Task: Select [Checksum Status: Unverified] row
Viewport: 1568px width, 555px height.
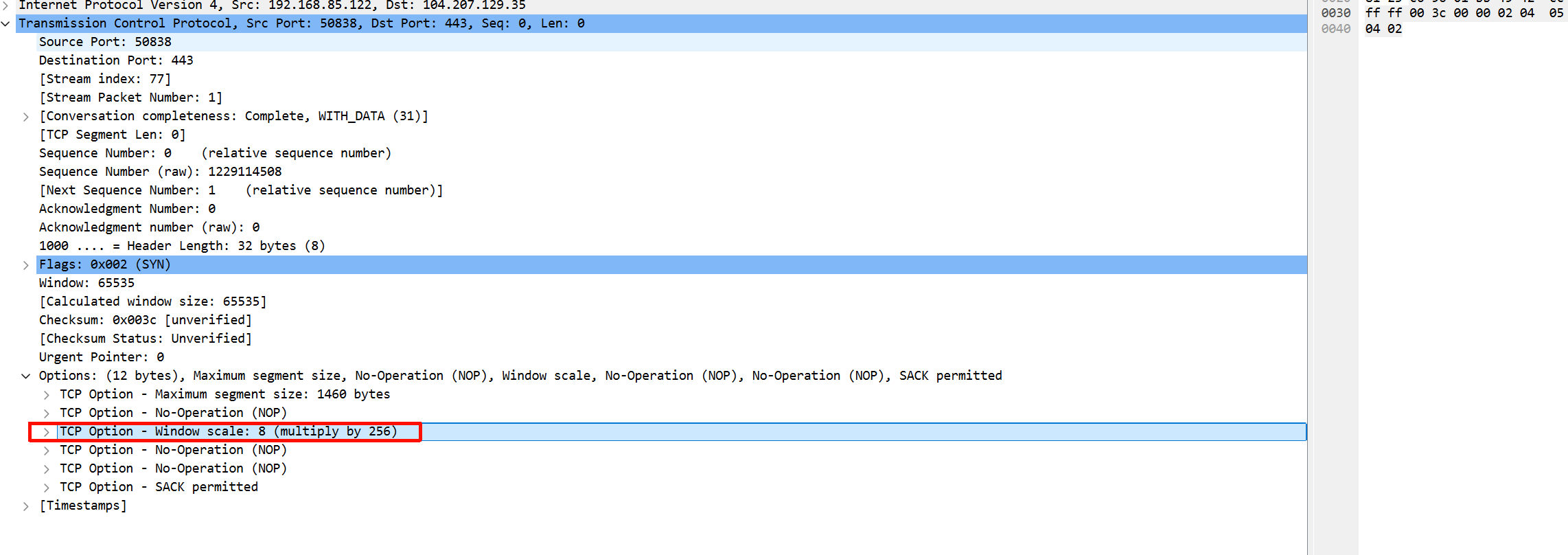Action: point(671,339)
